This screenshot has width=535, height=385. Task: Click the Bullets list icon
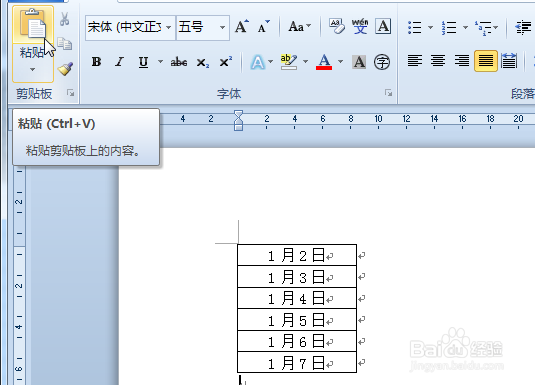pos(415,27)
